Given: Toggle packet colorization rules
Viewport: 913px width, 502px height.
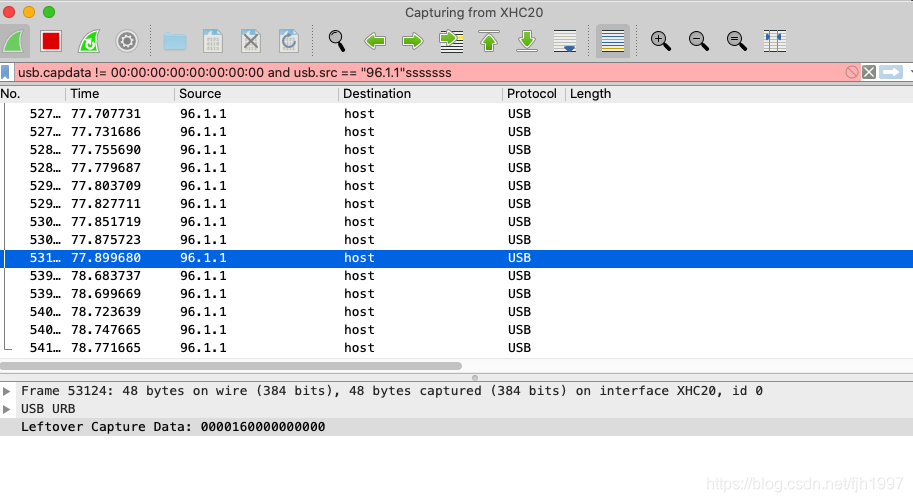Looking at the screenshot, I should [x=613, y=41].
